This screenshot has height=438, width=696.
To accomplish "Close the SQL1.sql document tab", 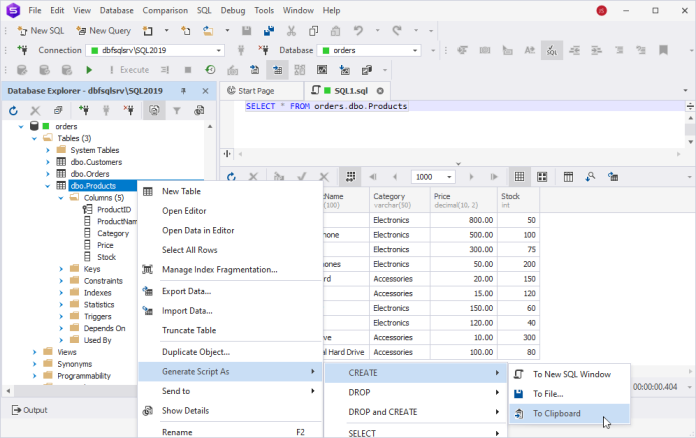I will click(x=380, y=90).
